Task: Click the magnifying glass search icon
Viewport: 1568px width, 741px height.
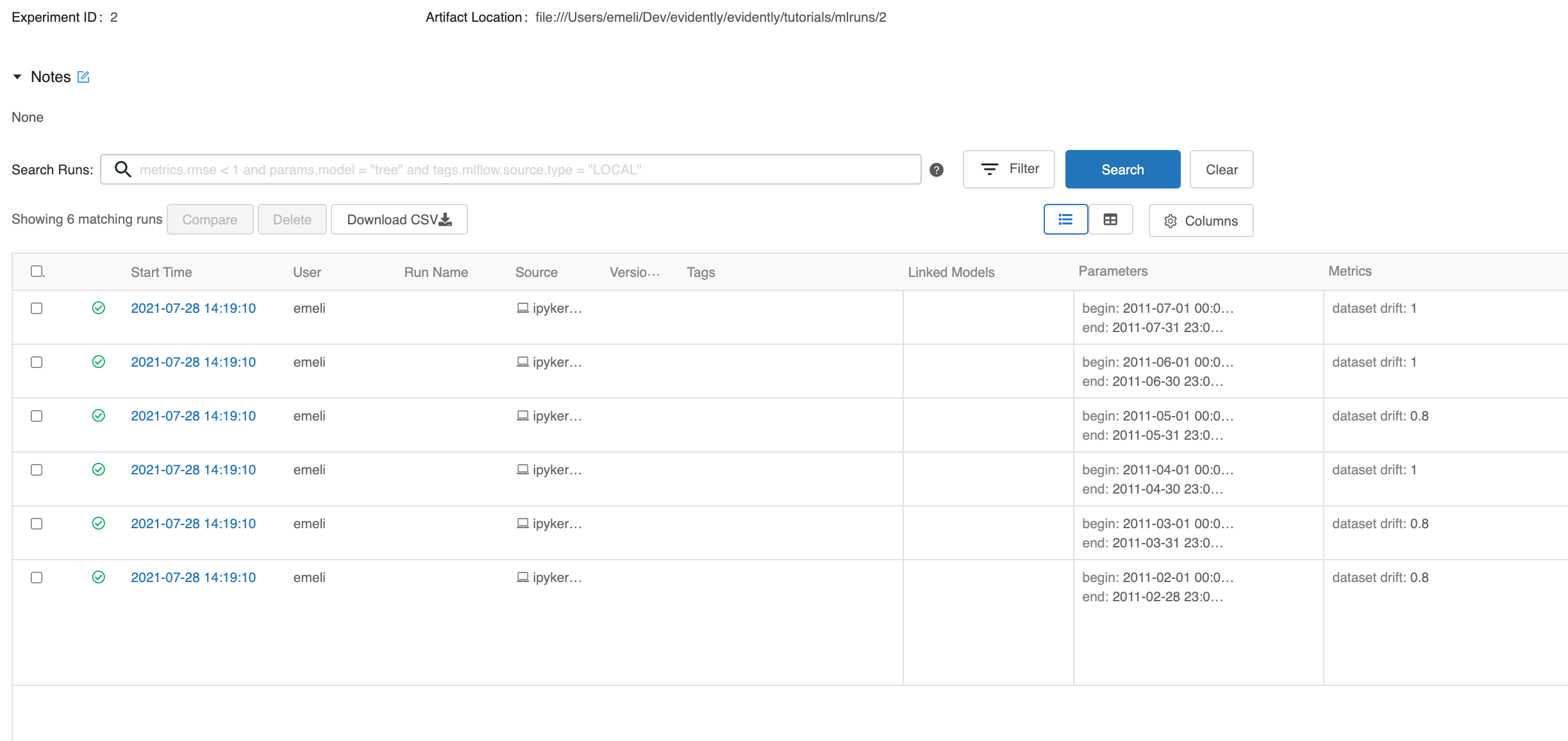Action: click(x=122, y=169)
